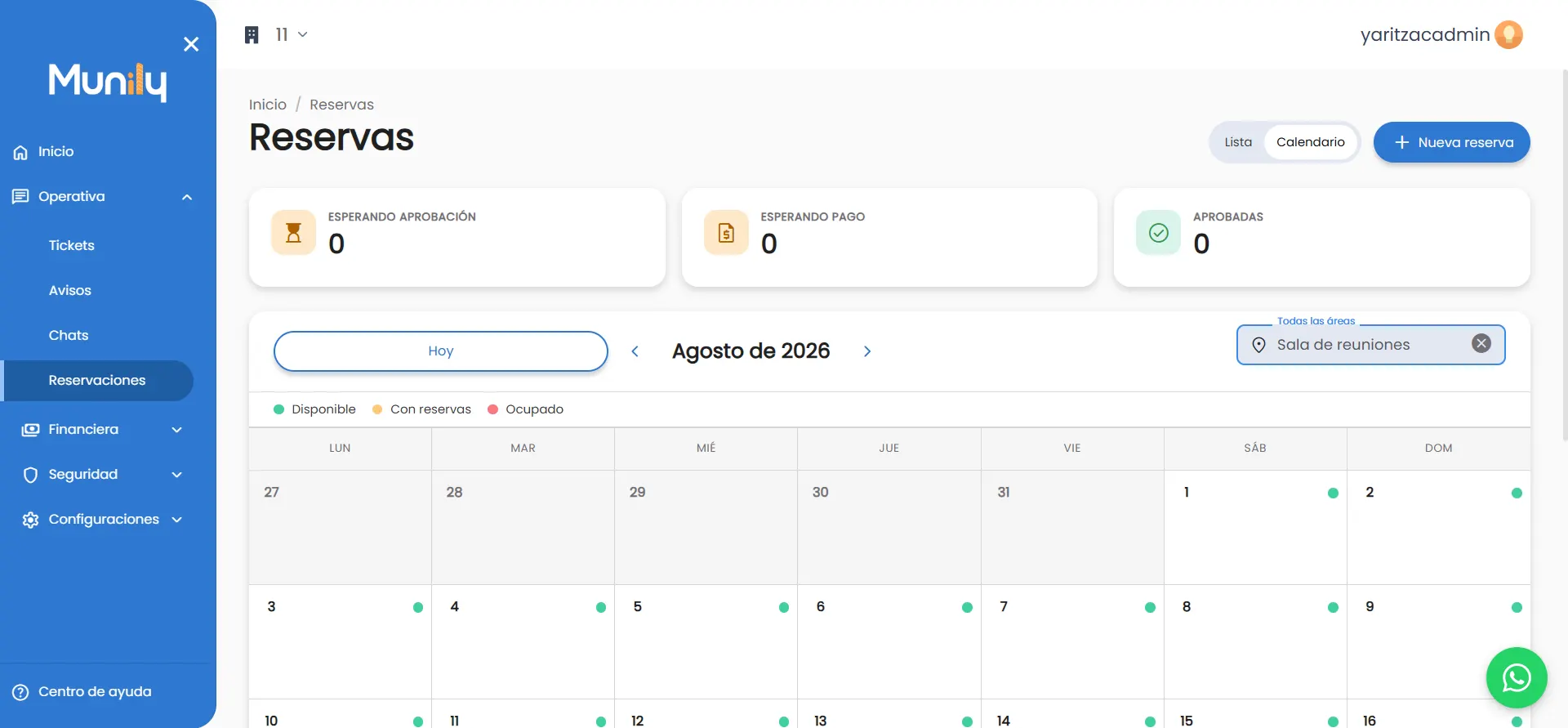
Task: Expand the Configuraciones section chevron
Action: pos(176,520)
